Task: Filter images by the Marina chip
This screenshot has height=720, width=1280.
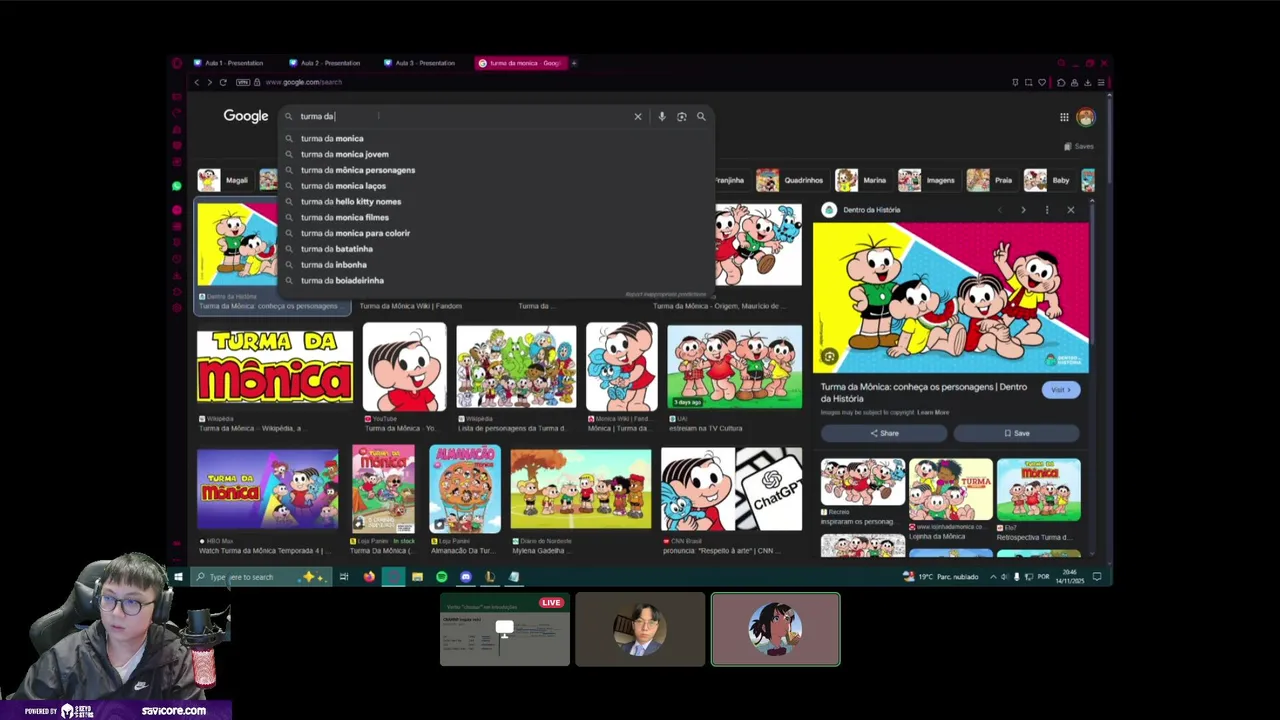Action: pyautogui.click(x=862, y=180)
